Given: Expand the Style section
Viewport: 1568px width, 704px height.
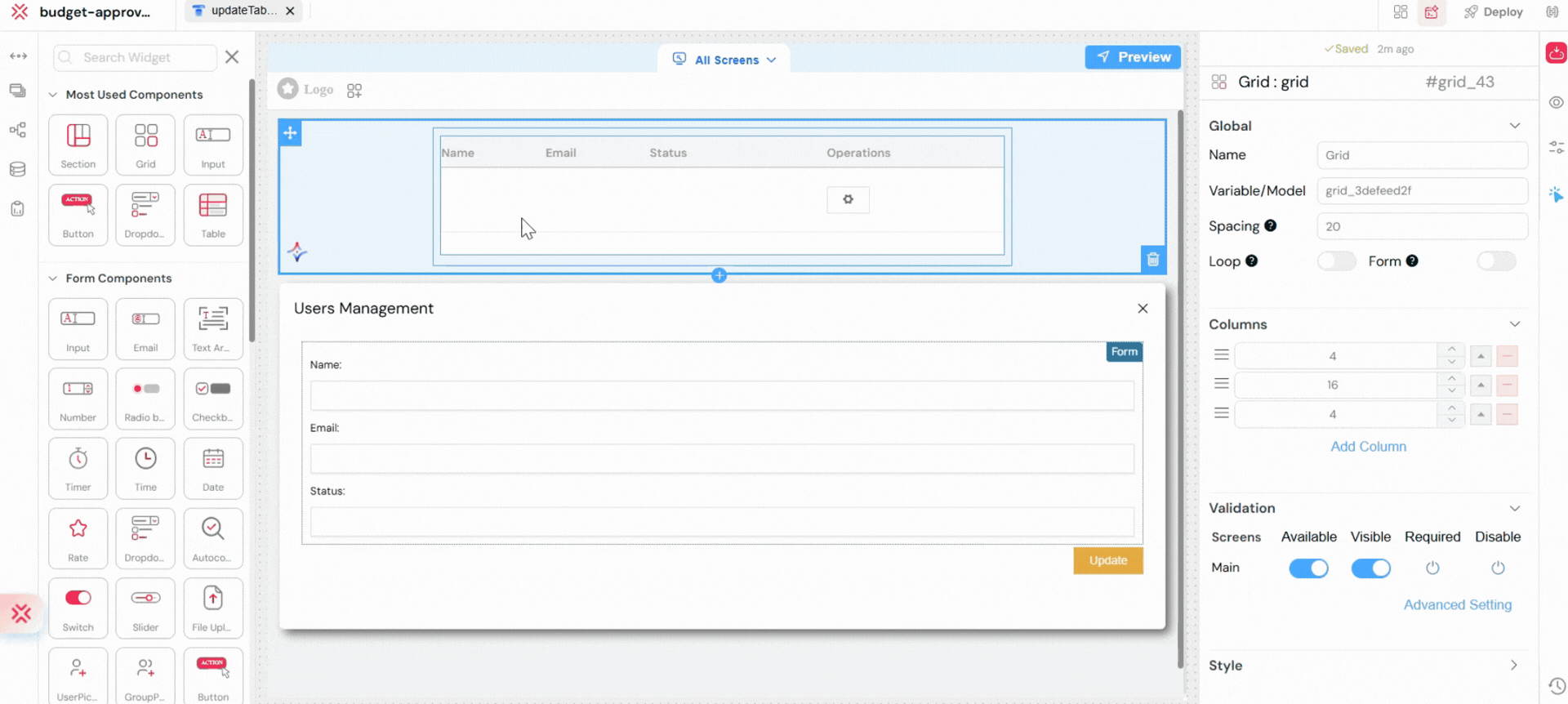Looking at the screenshot, I should 1512,666.
